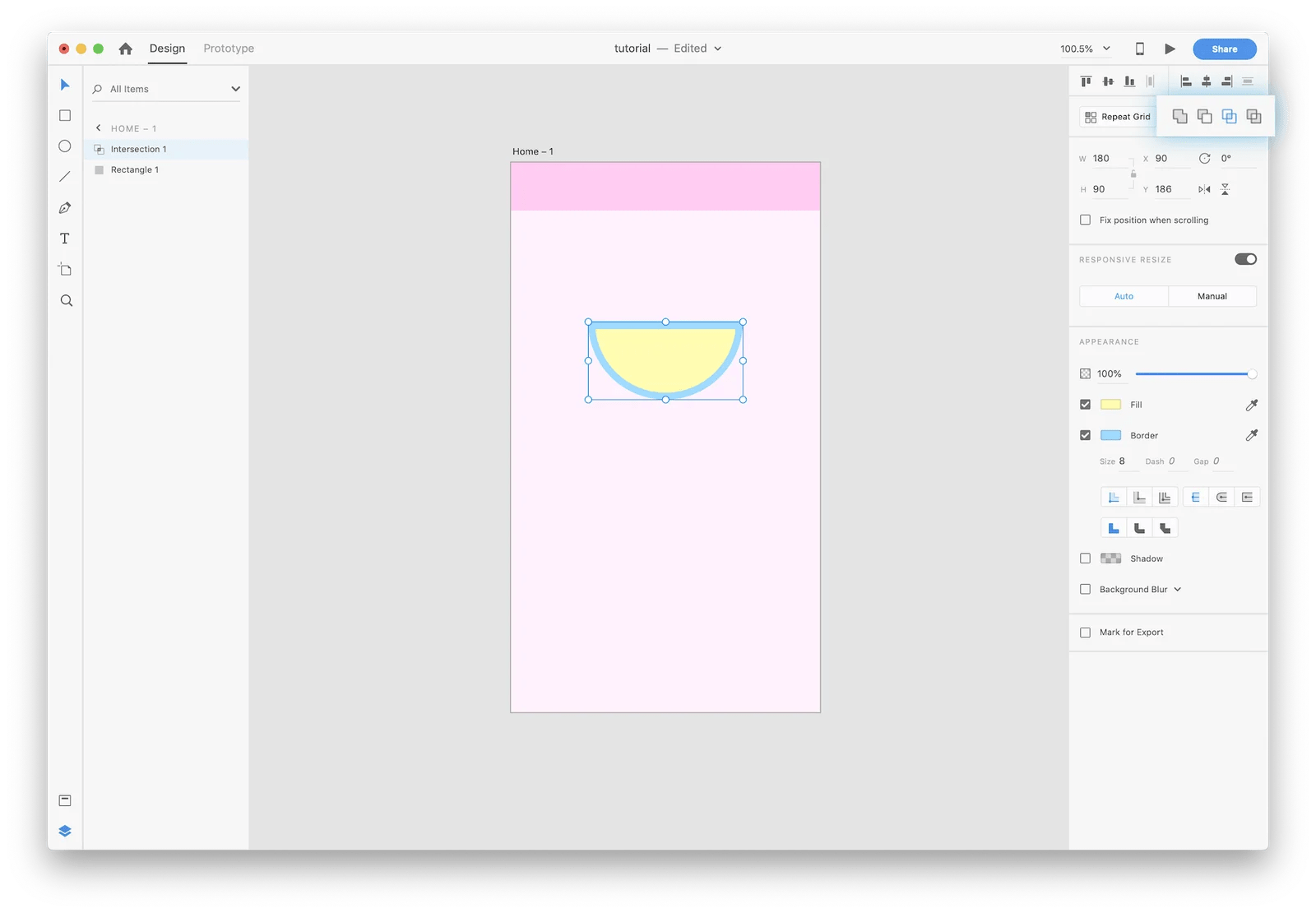Switch to the Design tab
This screenshot has height=913, width=1316.
point(167,49)
